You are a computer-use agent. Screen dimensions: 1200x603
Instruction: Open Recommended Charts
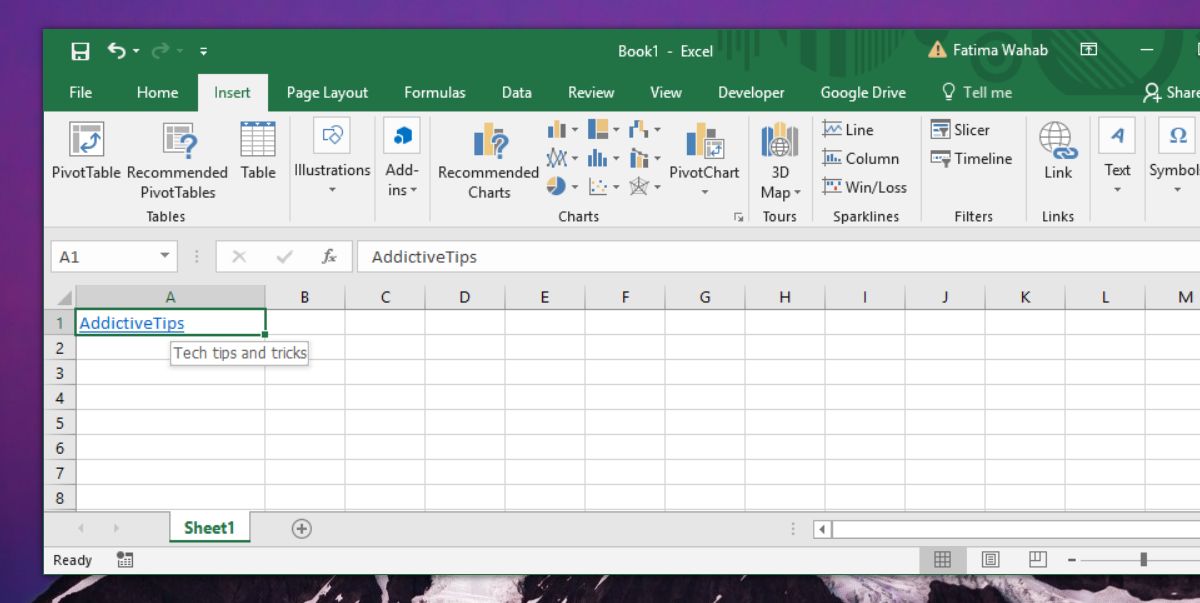point(489,160)
